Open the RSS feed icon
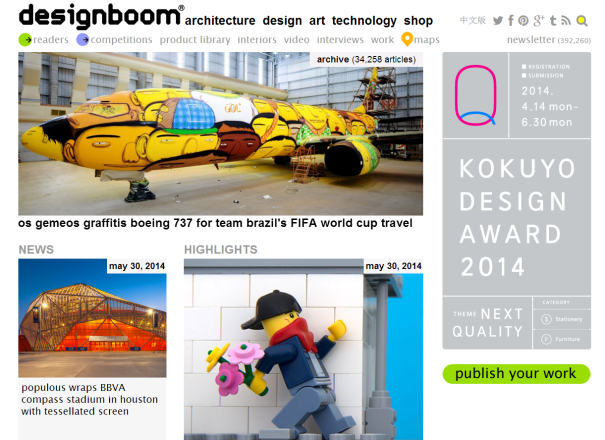 (566, 20)
